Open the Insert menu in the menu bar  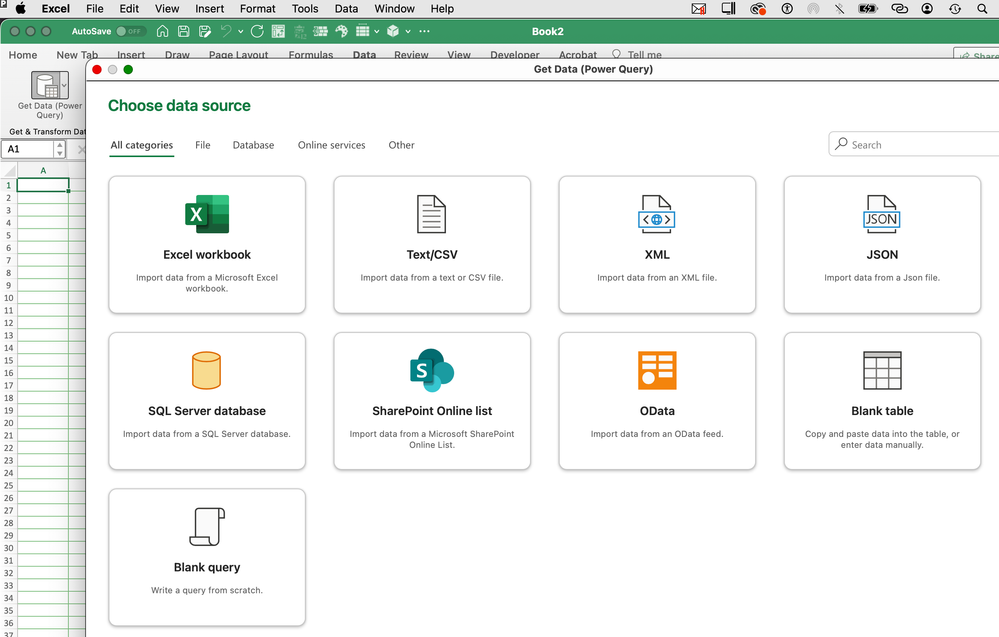210,8
